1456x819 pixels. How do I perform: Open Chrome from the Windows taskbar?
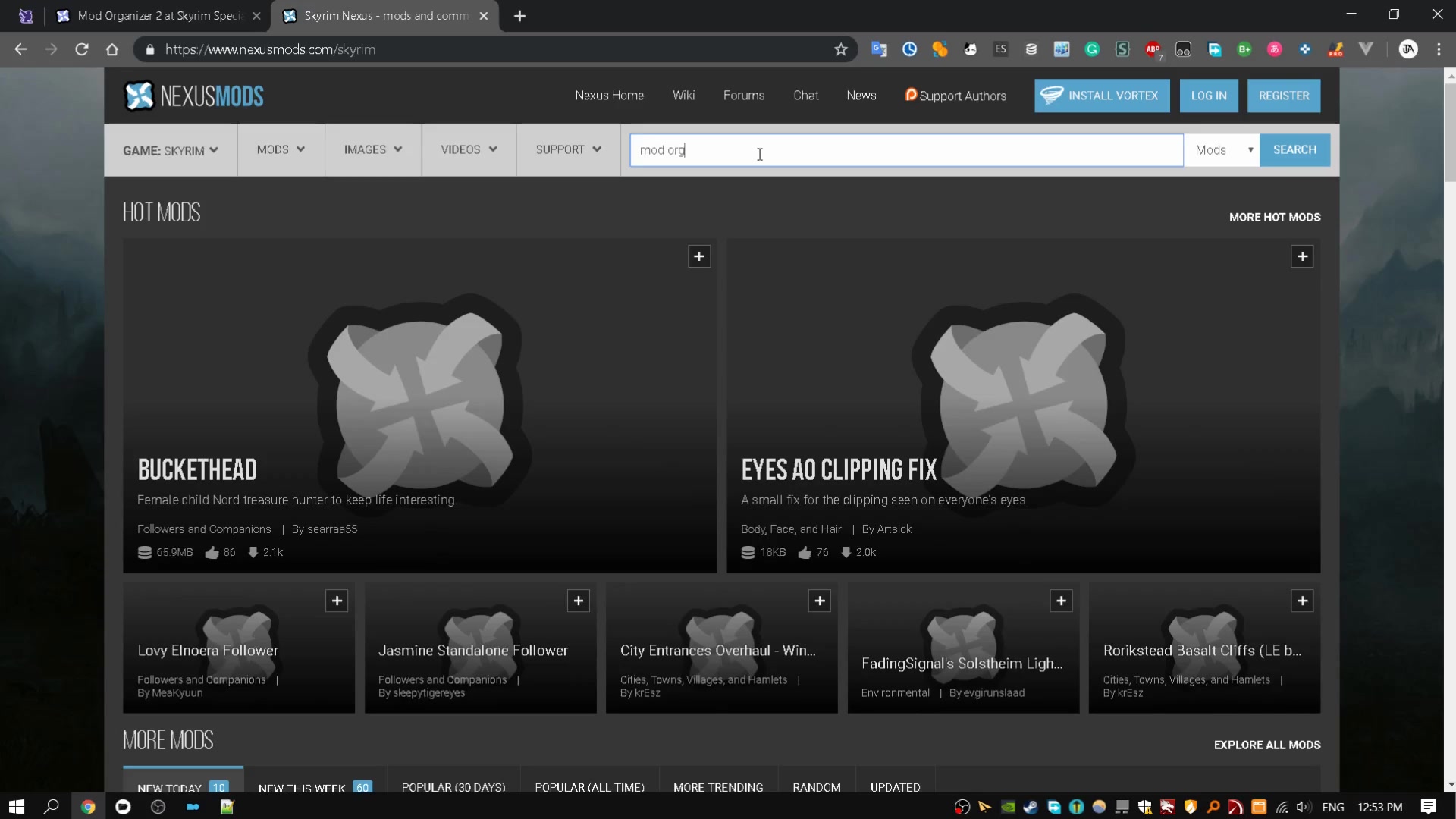coord(88,807)
